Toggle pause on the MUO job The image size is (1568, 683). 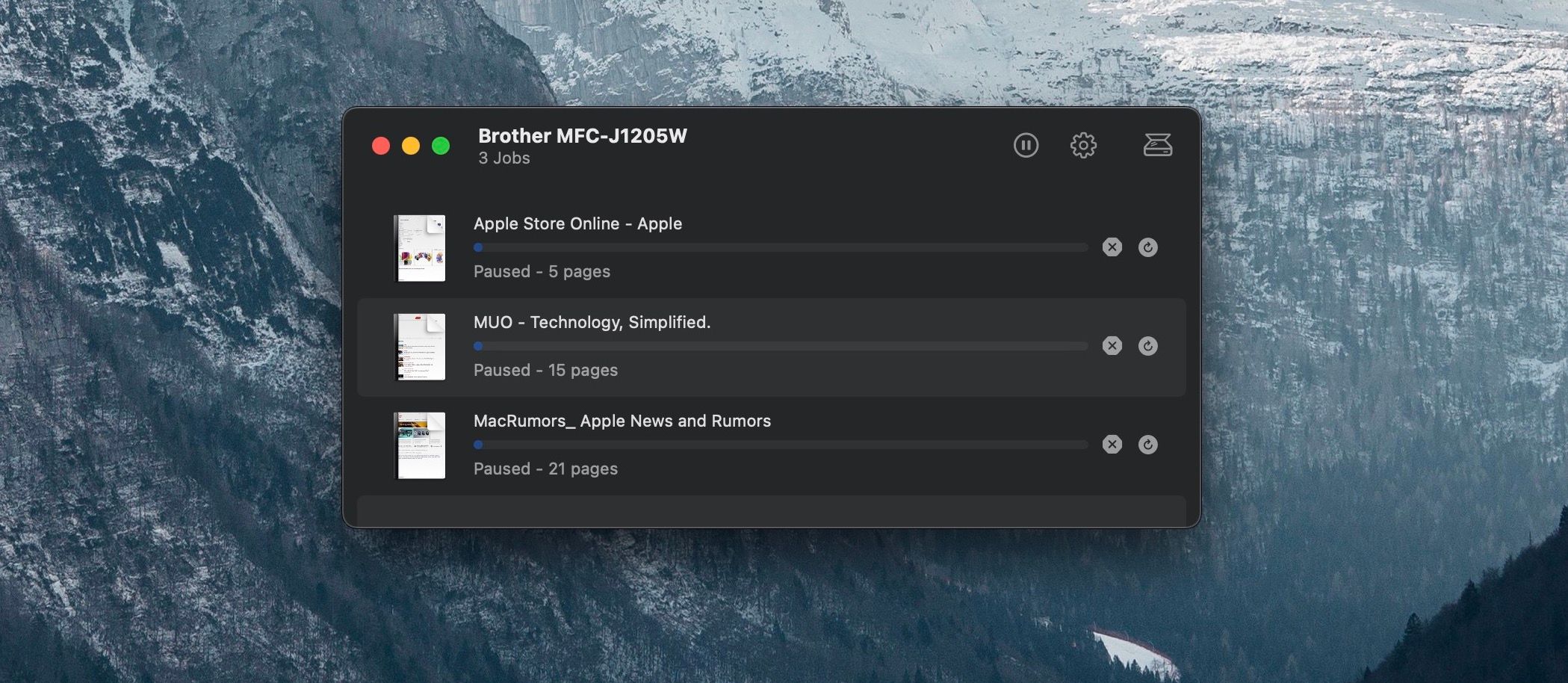(1148, 346)
